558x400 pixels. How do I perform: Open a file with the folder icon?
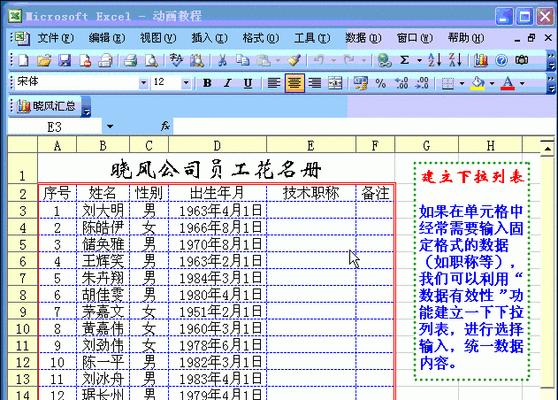[x=44, y=60]
